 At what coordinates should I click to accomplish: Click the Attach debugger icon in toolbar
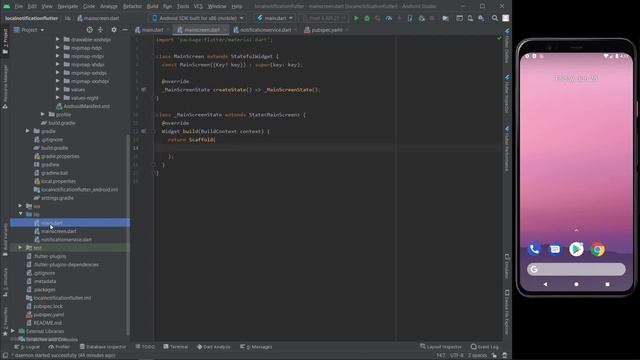tap(421, 18)
